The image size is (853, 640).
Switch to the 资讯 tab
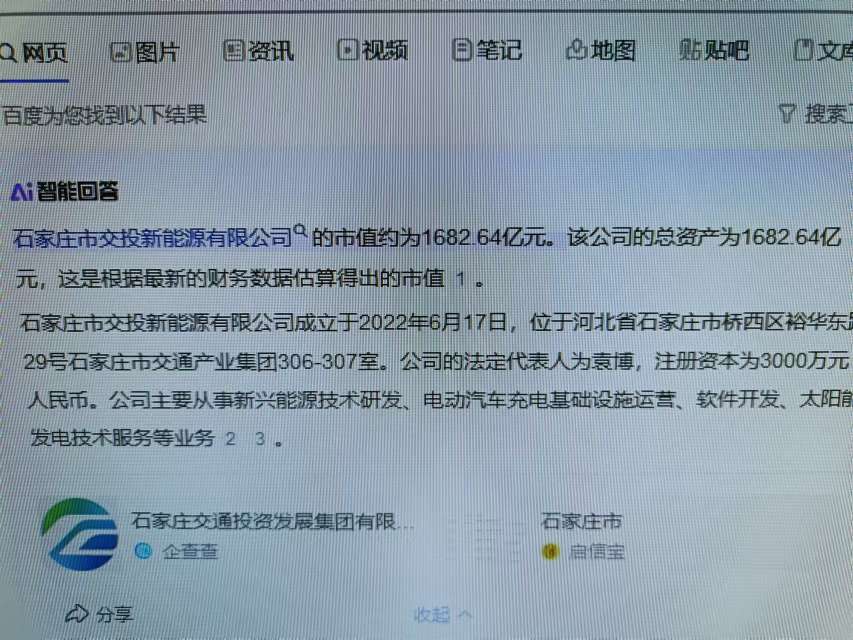259,51
